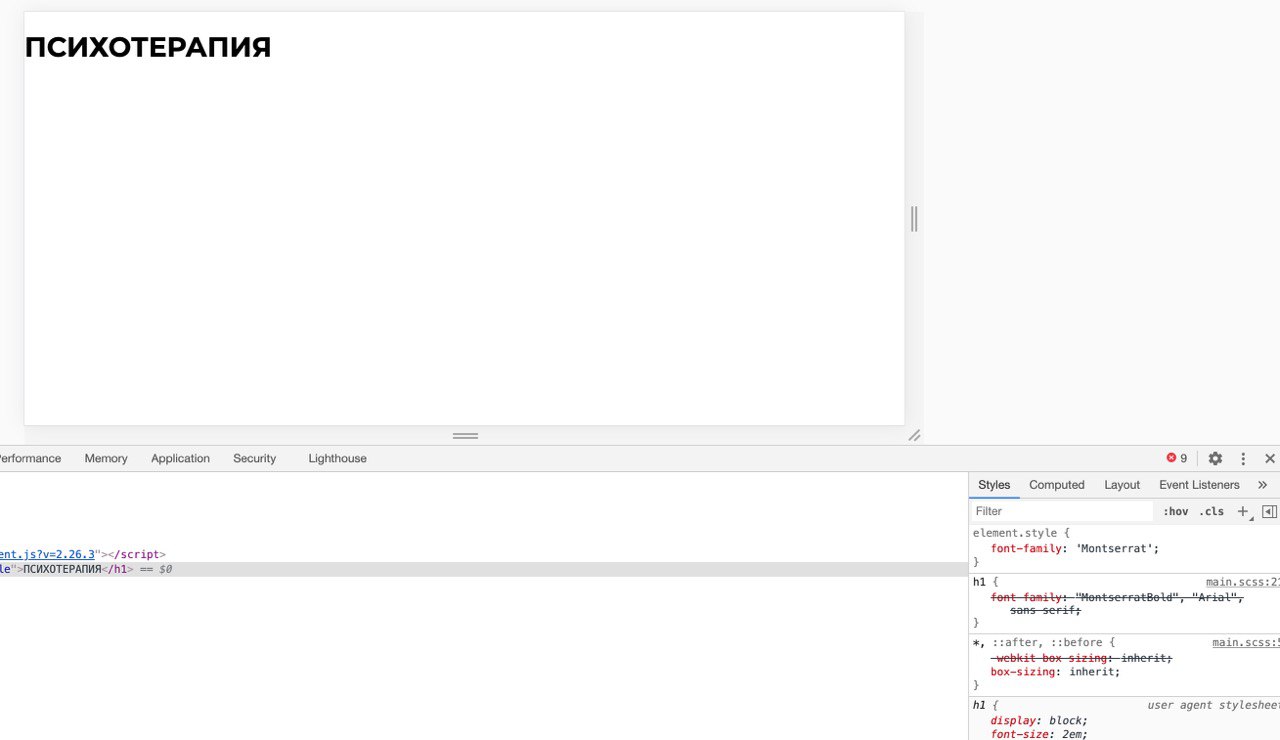Viewport: 1280px width, 740px height.
Task: Open the Event Listeners tab
Action: click(1199, 485)
